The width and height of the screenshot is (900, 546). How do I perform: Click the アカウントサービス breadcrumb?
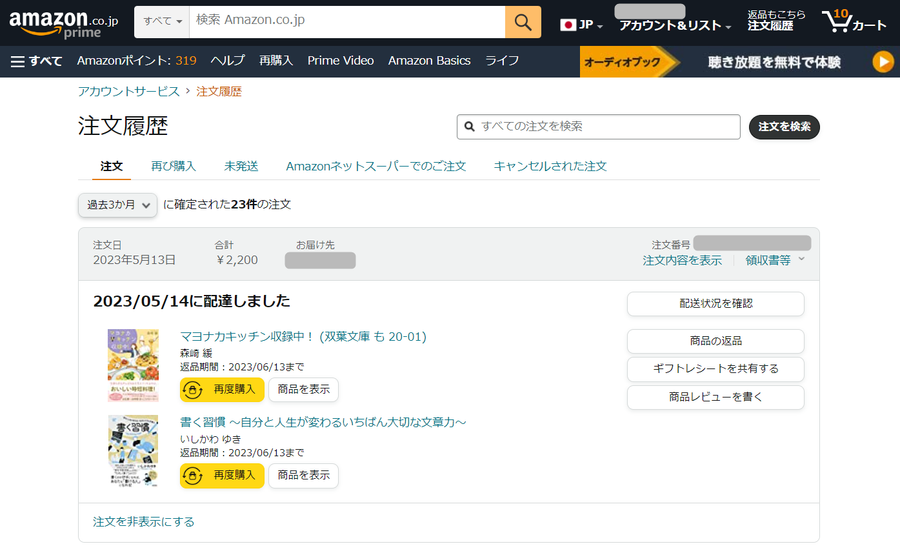tap(129, 92)
